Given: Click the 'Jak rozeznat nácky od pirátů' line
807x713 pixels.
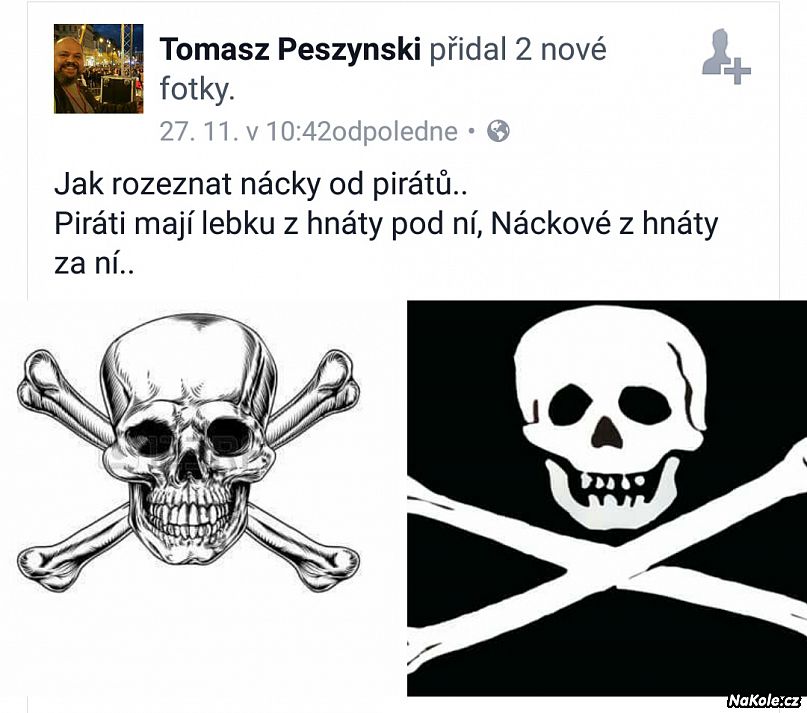Looking at the screenshot, I should pos(260,184).
